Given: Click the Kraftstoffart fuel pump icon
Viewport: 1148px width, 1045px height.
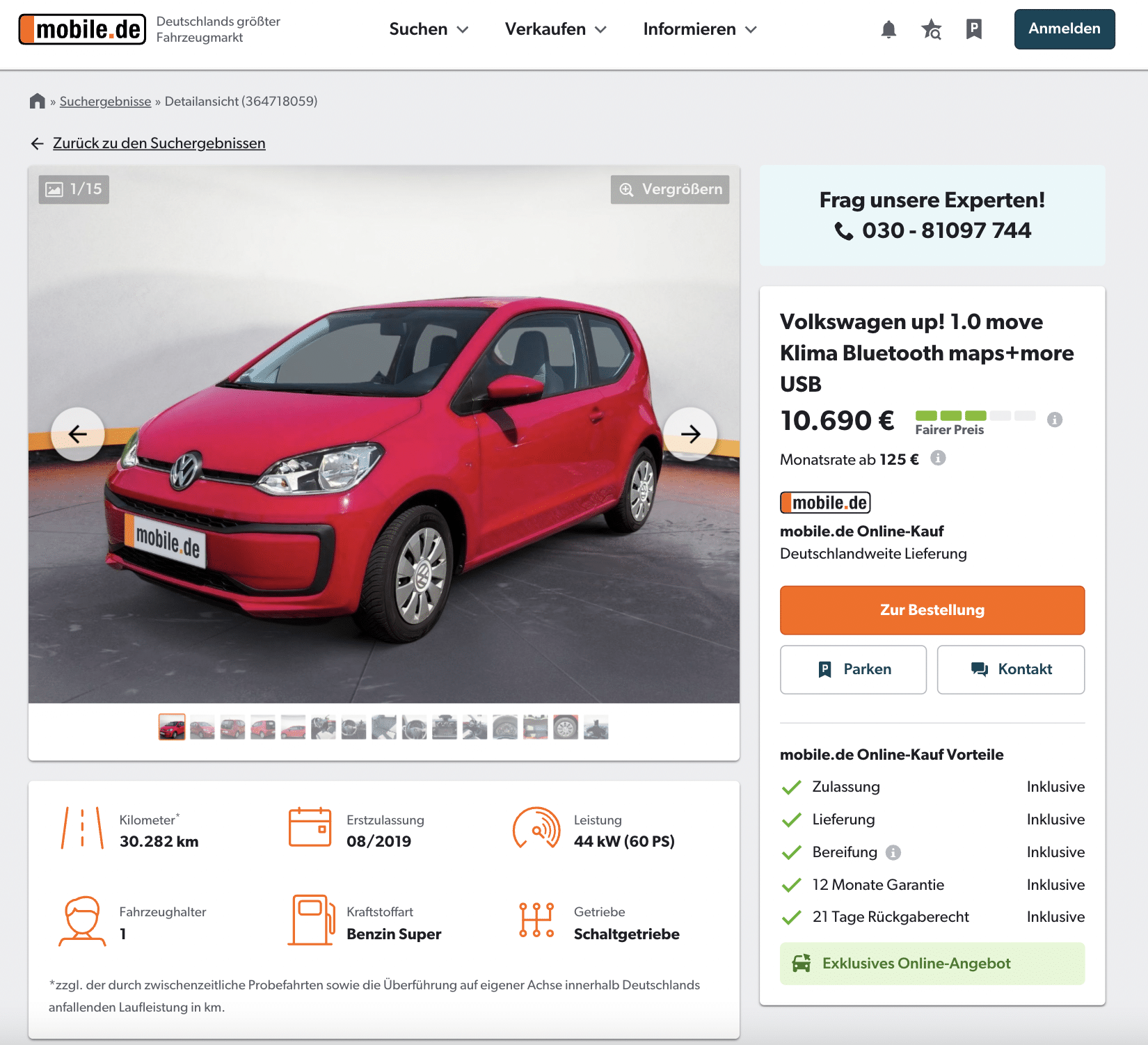Looking at the screenshot, I should pos(311,920).
